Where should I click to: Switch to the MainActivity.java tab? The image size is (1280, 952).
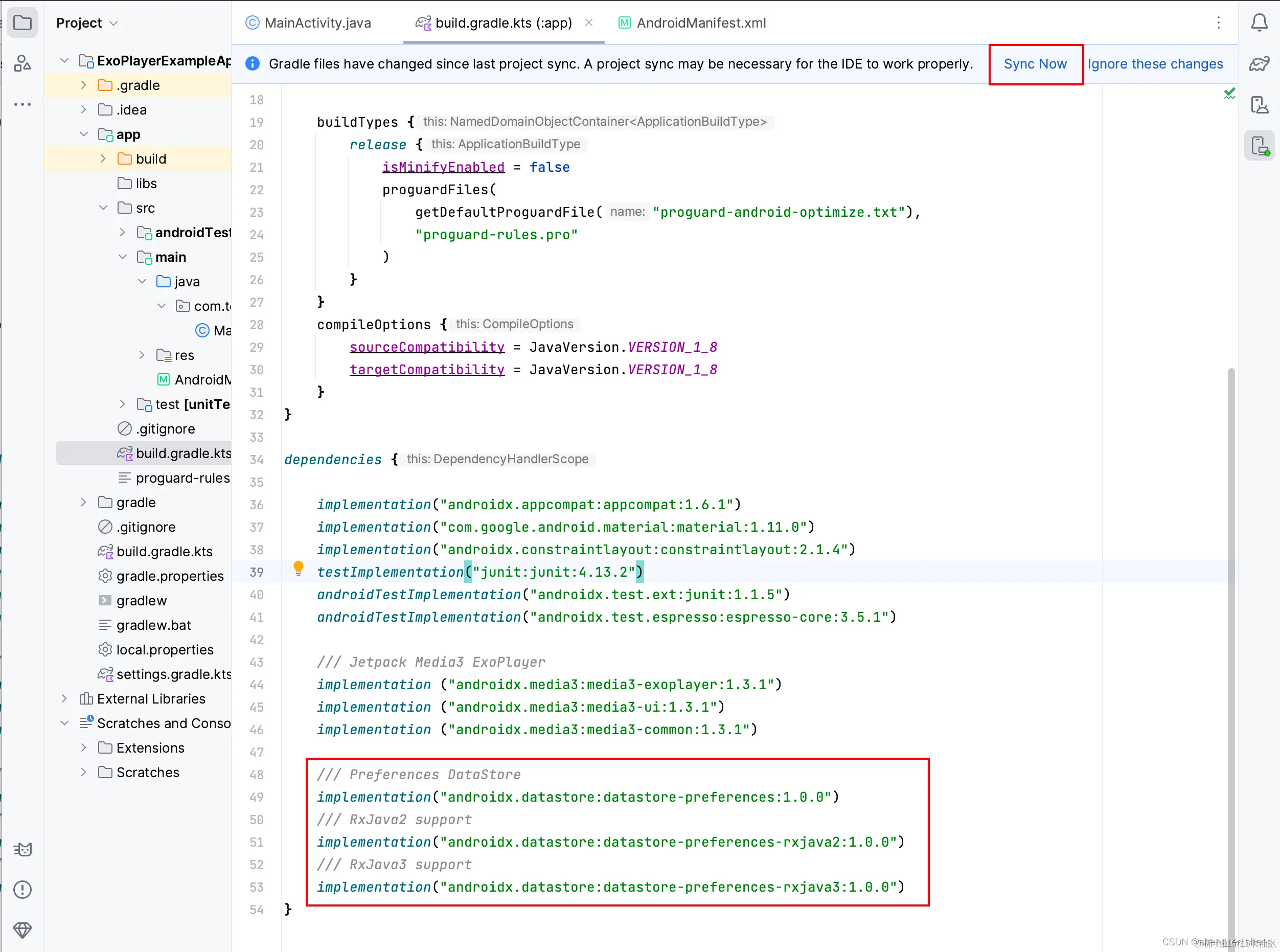pyautogui.click(x=316, y=23)
